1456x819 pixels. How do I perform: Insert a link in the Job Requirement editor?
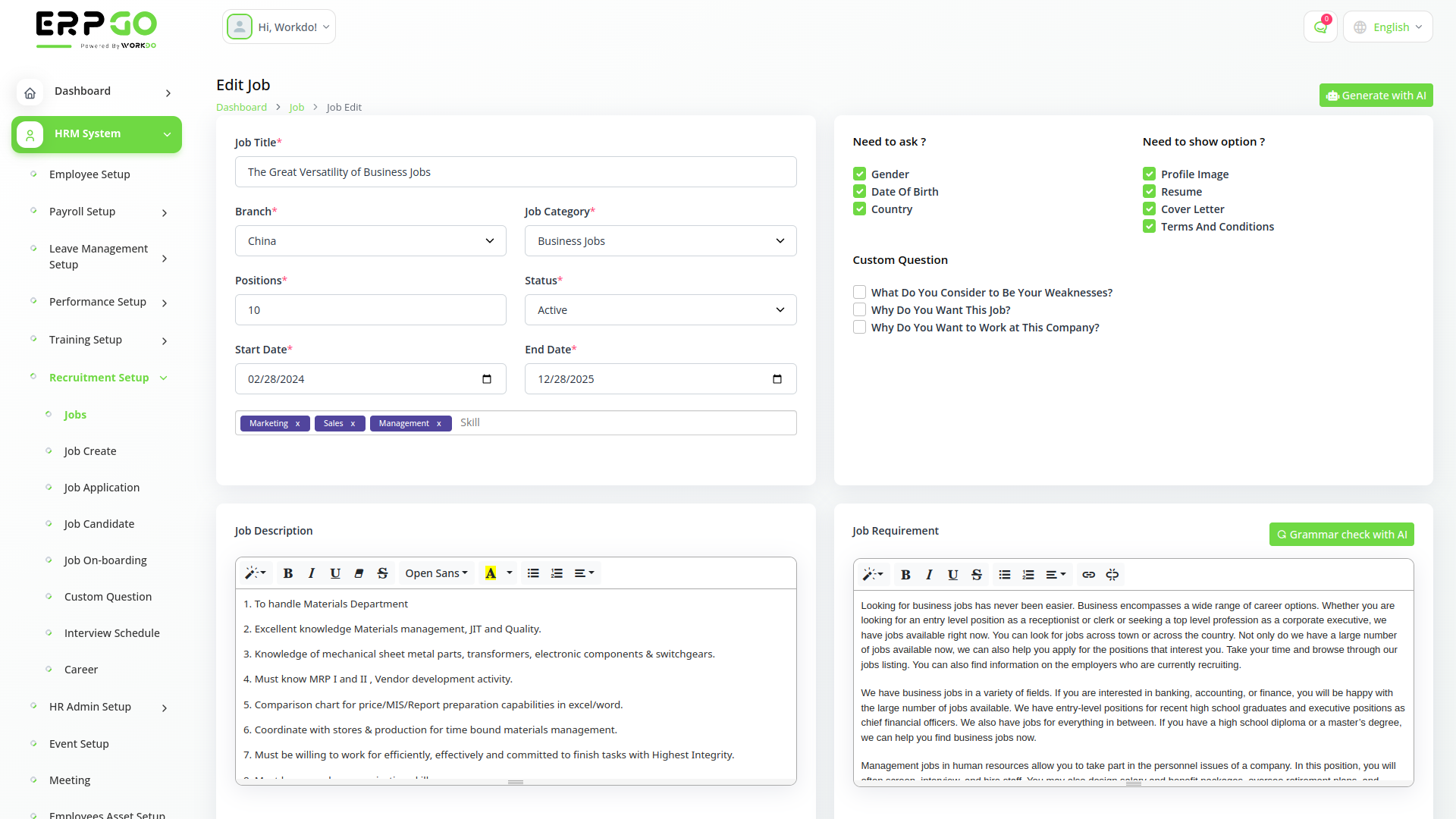[x=1088, y=574]
